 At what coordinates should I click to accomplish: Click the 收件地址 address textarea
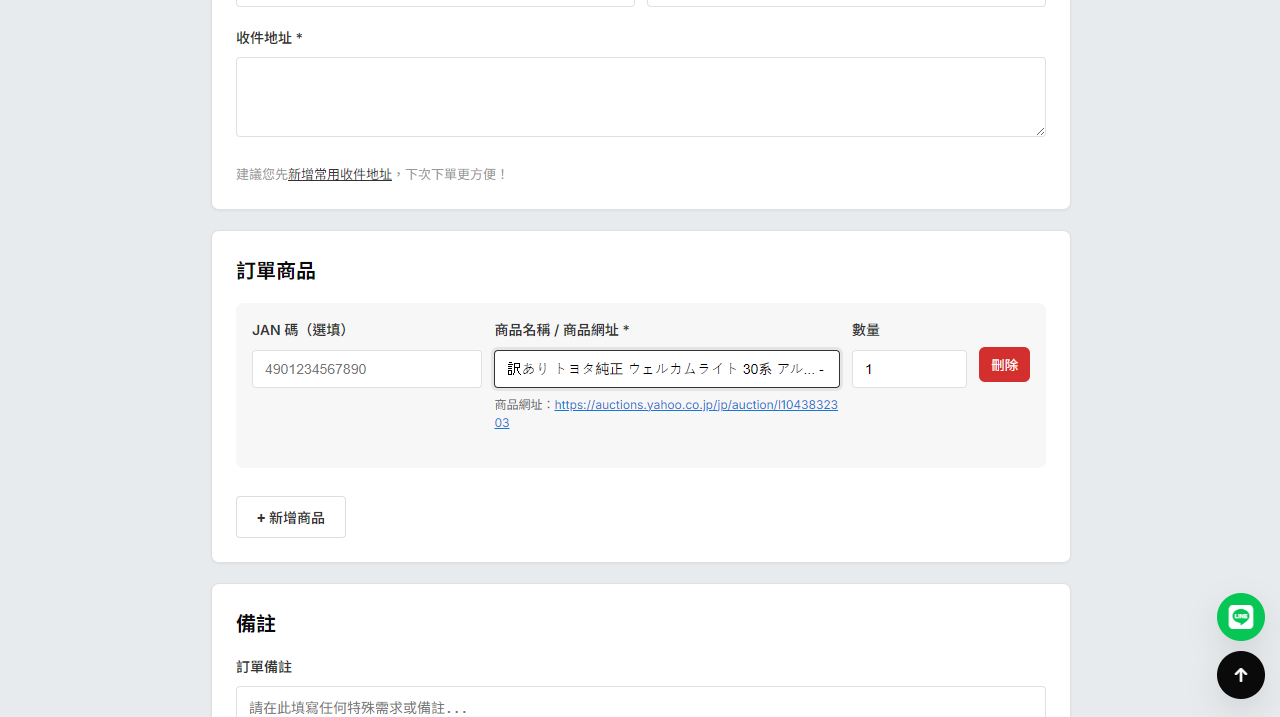(641, 97)
